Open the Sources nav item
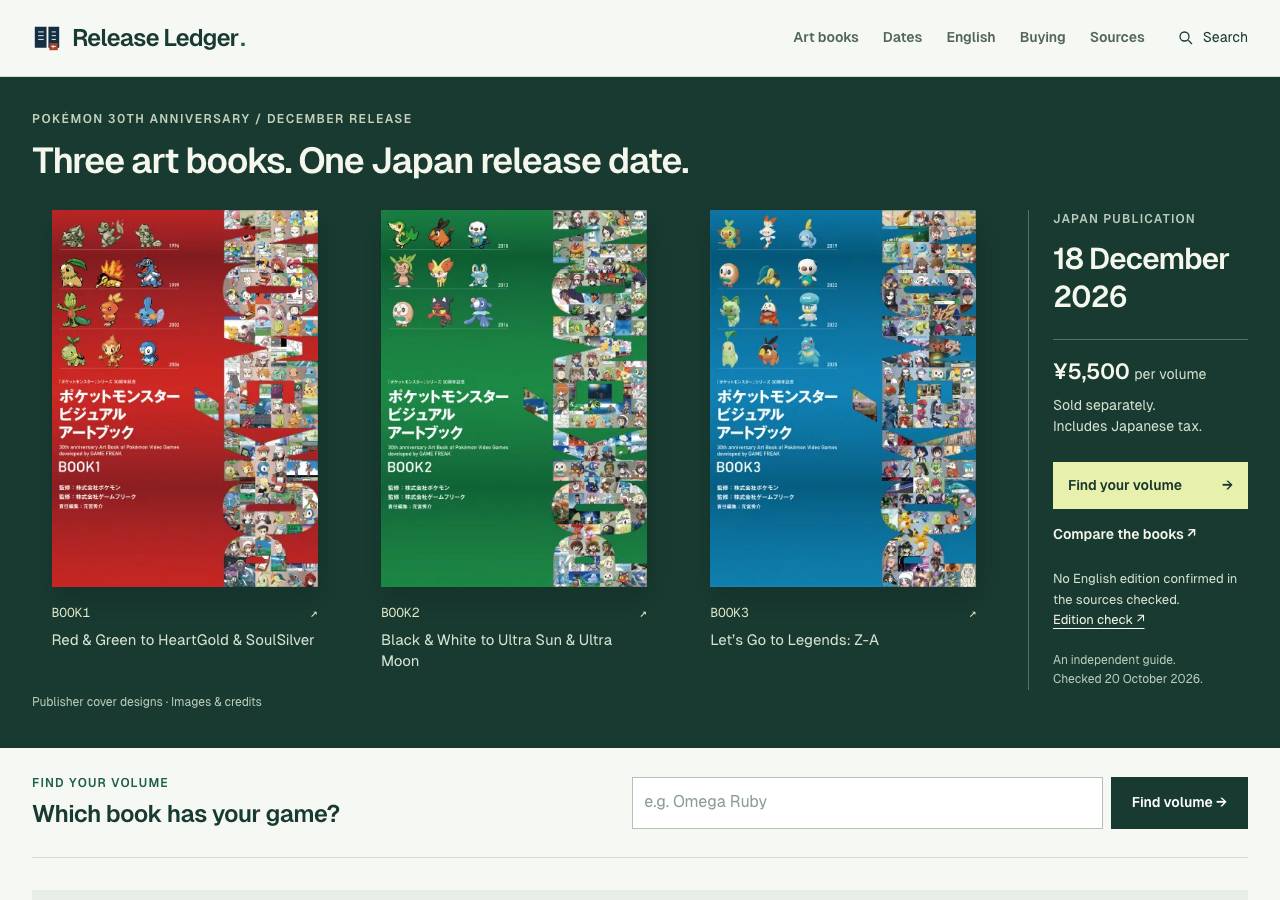Screen dimensions: 1280x900 (x=1117, y=37)
